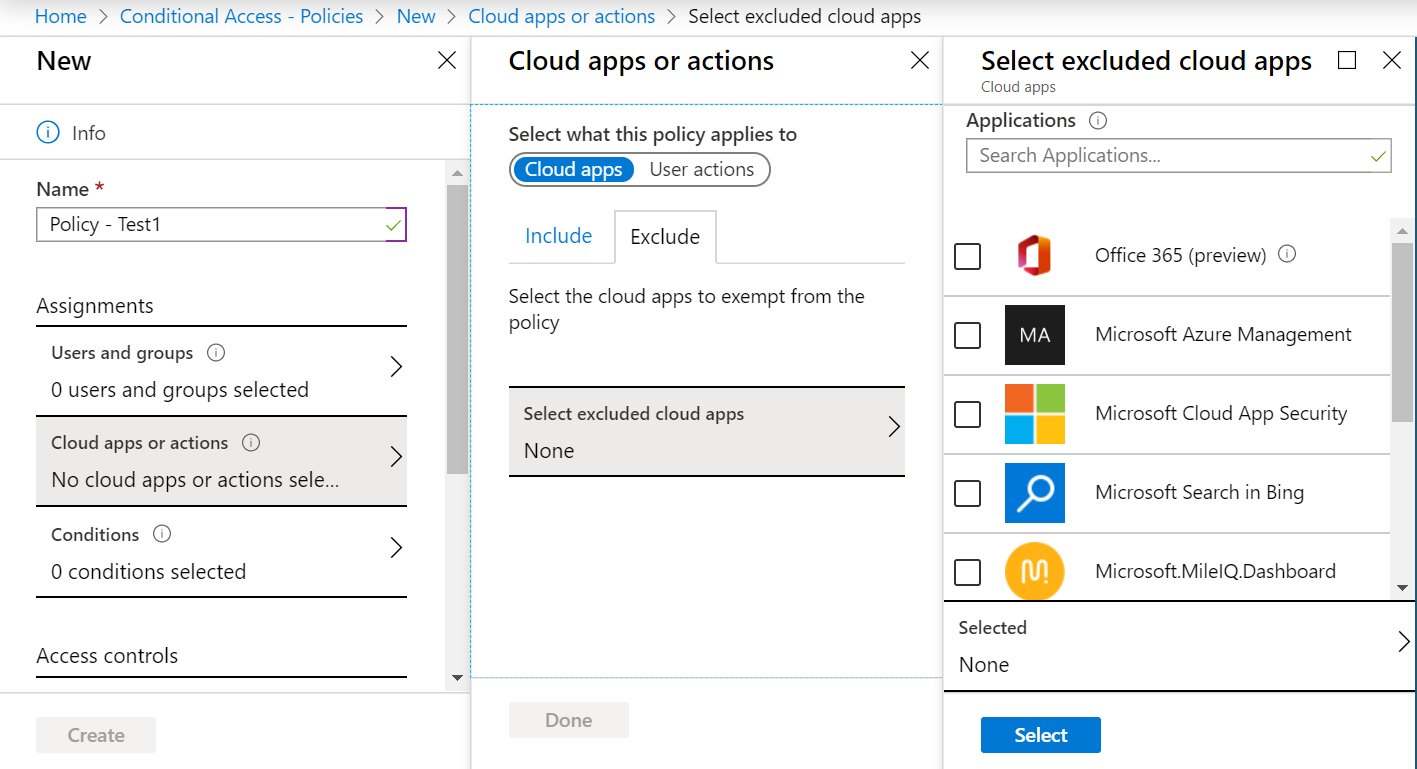This screenshot has width=1417, height=769.
Task: Switch to the Include tab
Action: (x=559, y=236)
